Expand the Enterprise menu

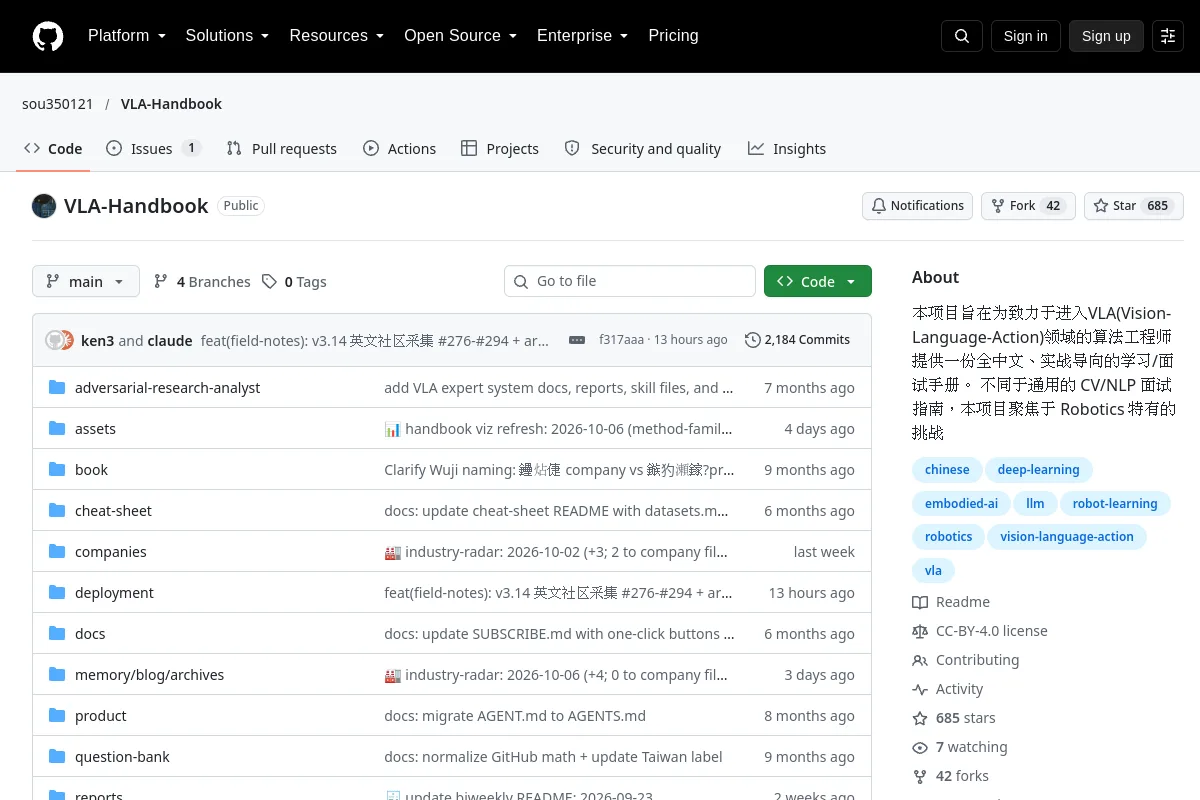point(582,36)
